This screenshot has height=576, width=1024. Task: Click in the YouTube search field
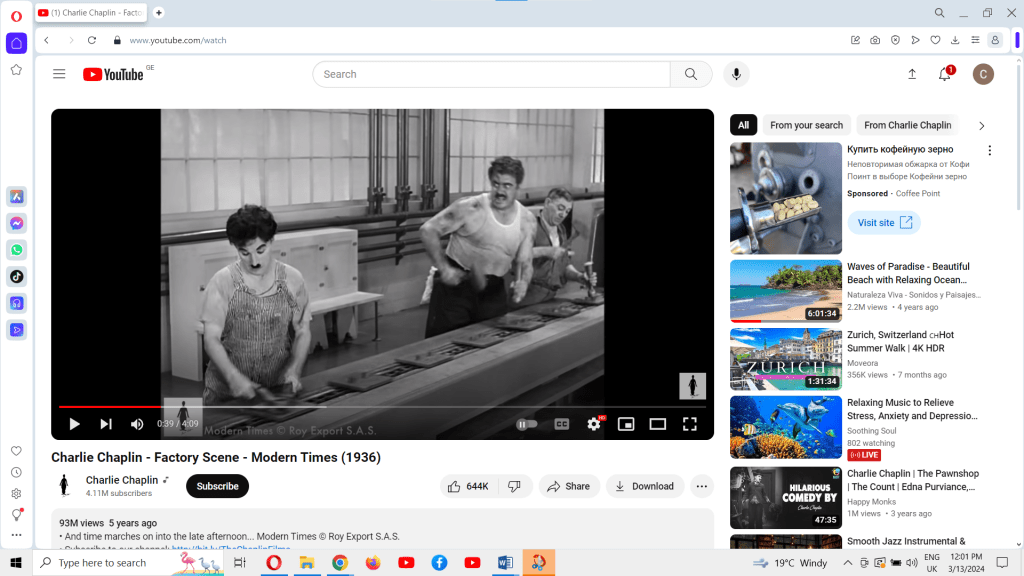point(491,74)
